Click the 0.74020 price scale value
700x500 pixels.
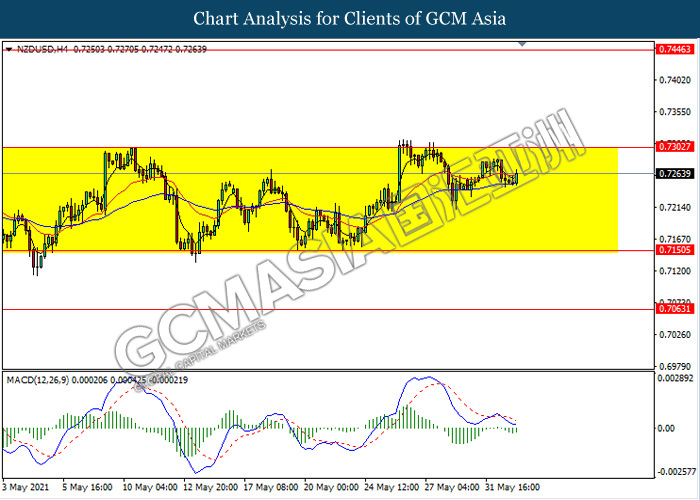tap(675, 80)
